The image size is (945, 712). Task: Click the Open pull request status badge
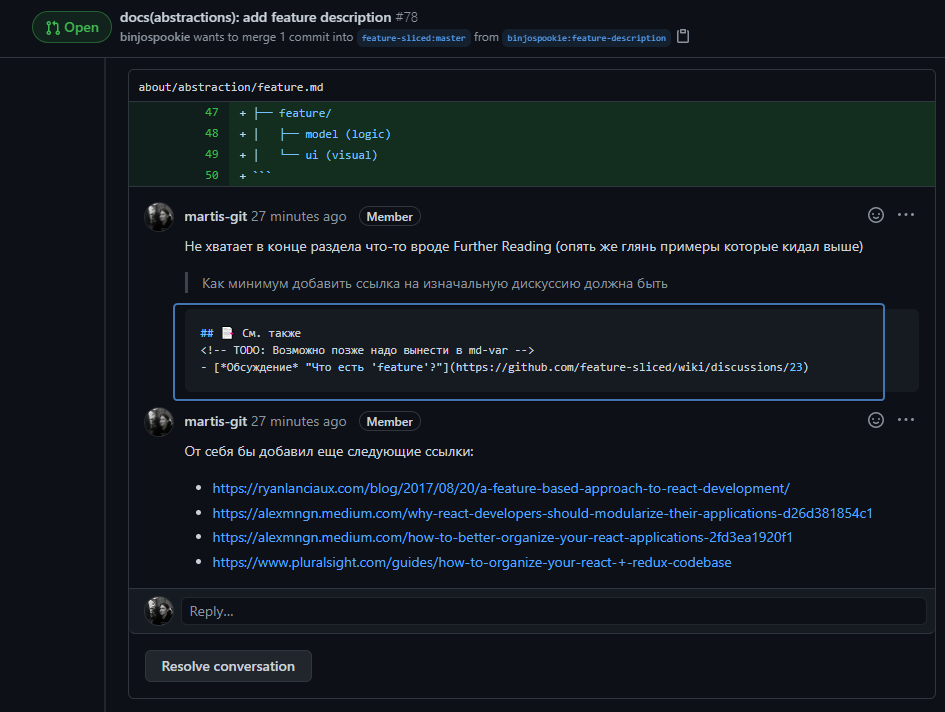(72, 27)
